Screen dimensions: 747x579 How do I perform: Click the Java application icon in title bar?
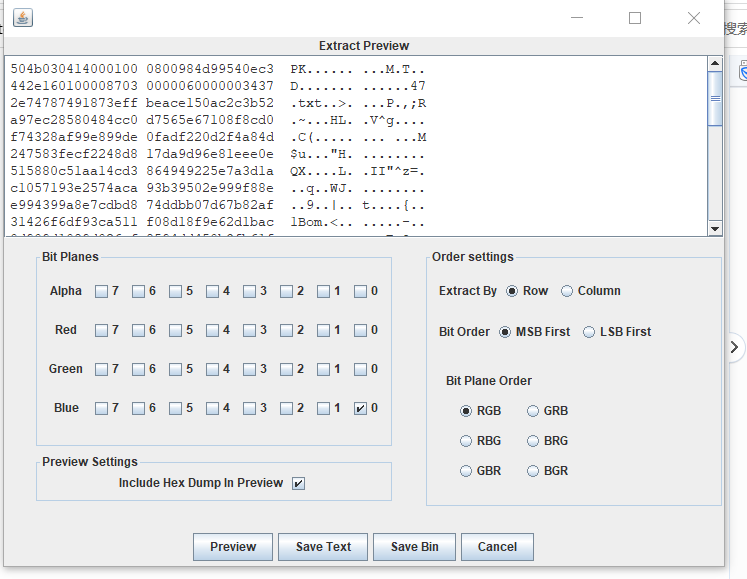coord(23,18)
